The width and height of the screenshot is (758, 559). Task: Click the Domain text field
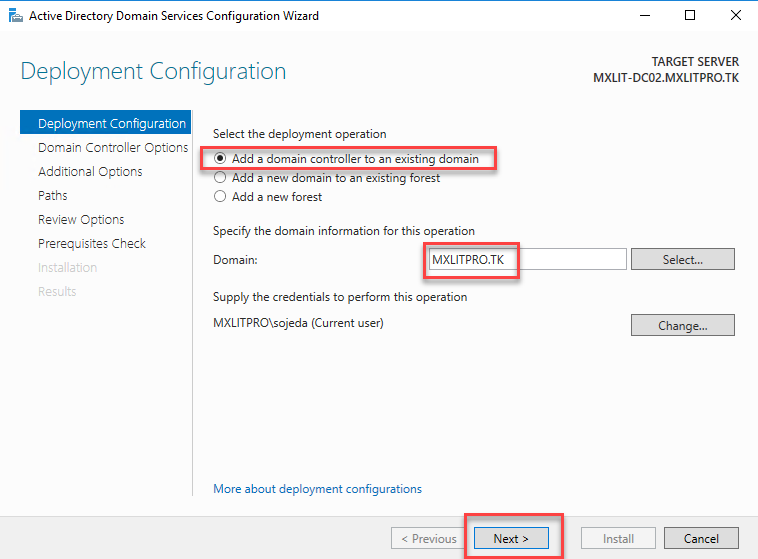coord(526,259)
